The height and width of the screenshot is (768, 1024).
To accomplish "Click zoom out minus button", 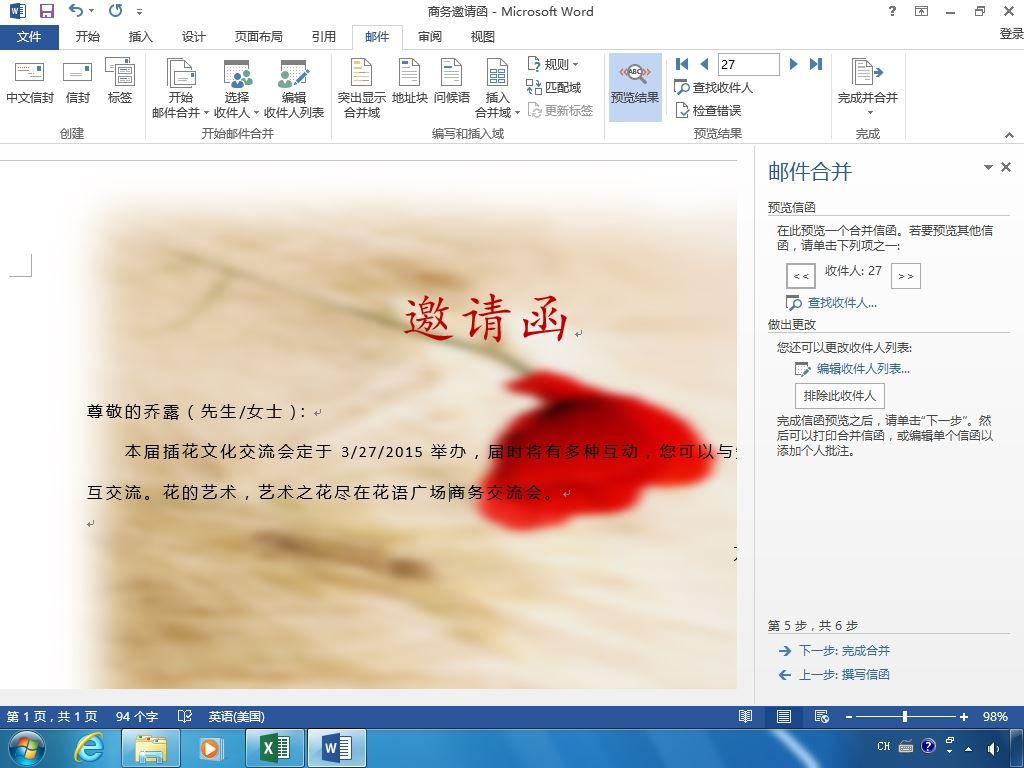I will [x=848, y=716].
